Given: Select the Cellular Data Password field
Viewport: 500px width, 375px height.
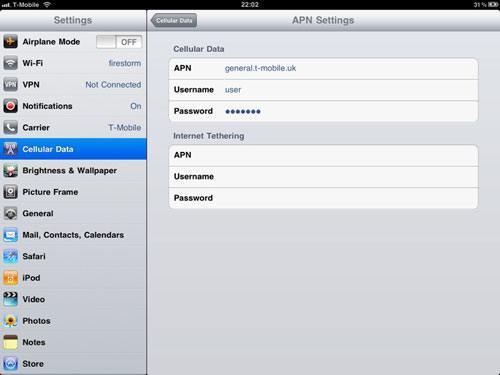Looking at the screenshot, I should point(323,111).
